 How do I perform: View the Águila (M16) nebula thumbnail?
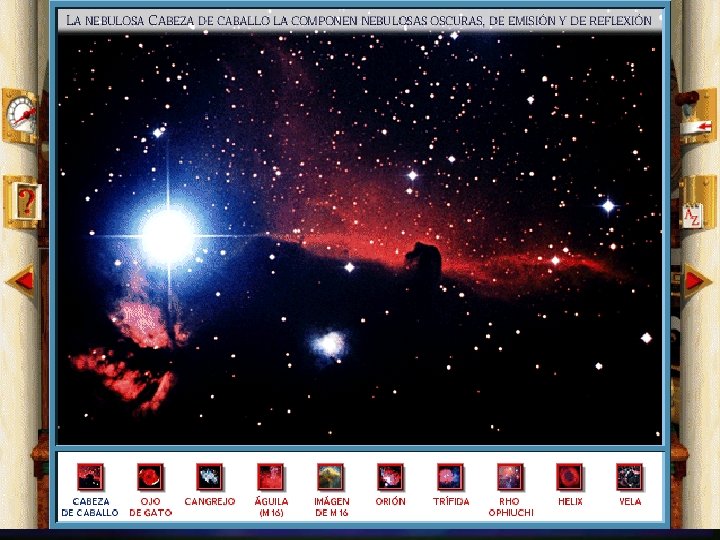[x=270, y=477]
